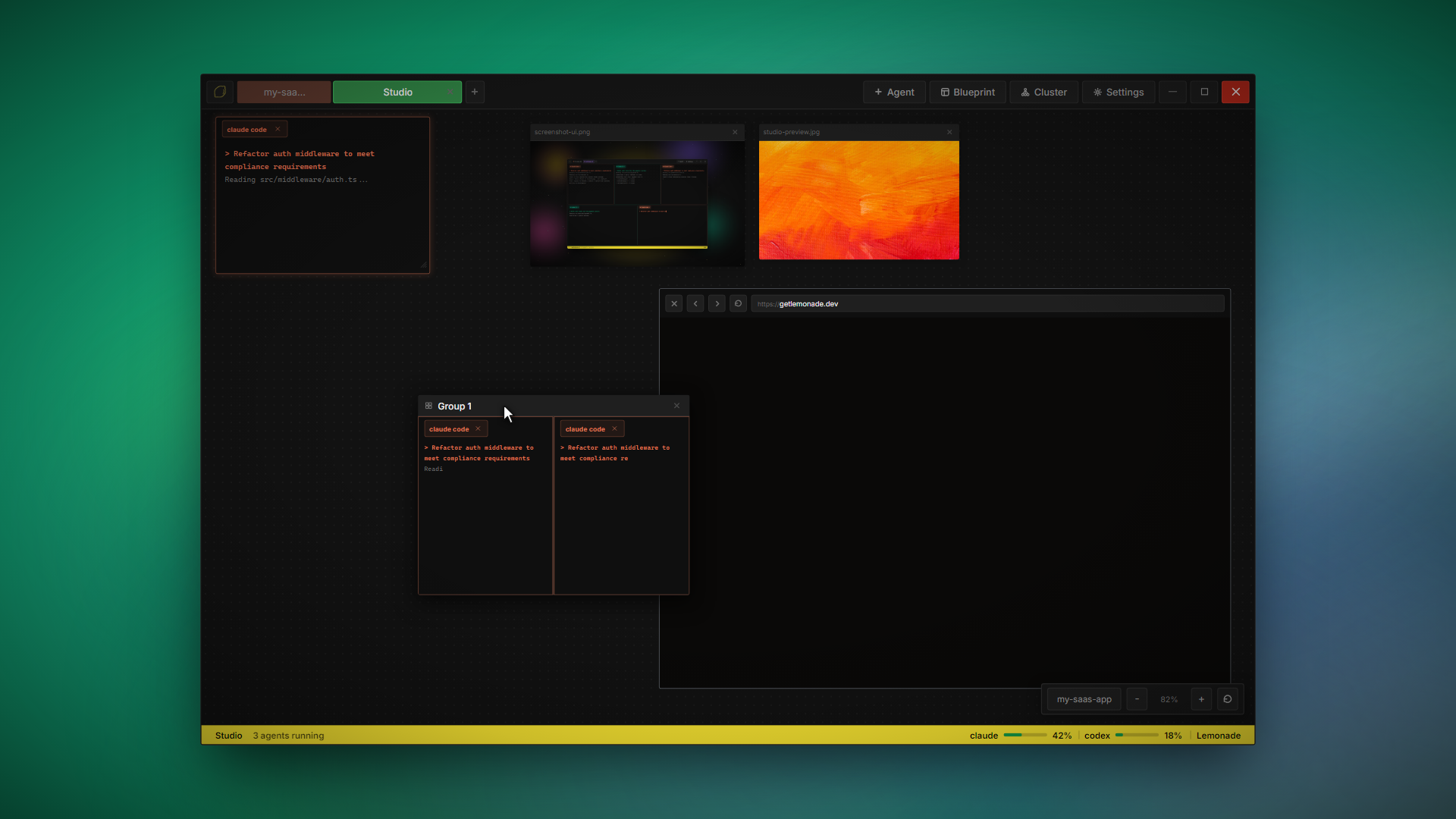Close the Group 1 container
This screenshot has width=1456, height=819.
677,406
